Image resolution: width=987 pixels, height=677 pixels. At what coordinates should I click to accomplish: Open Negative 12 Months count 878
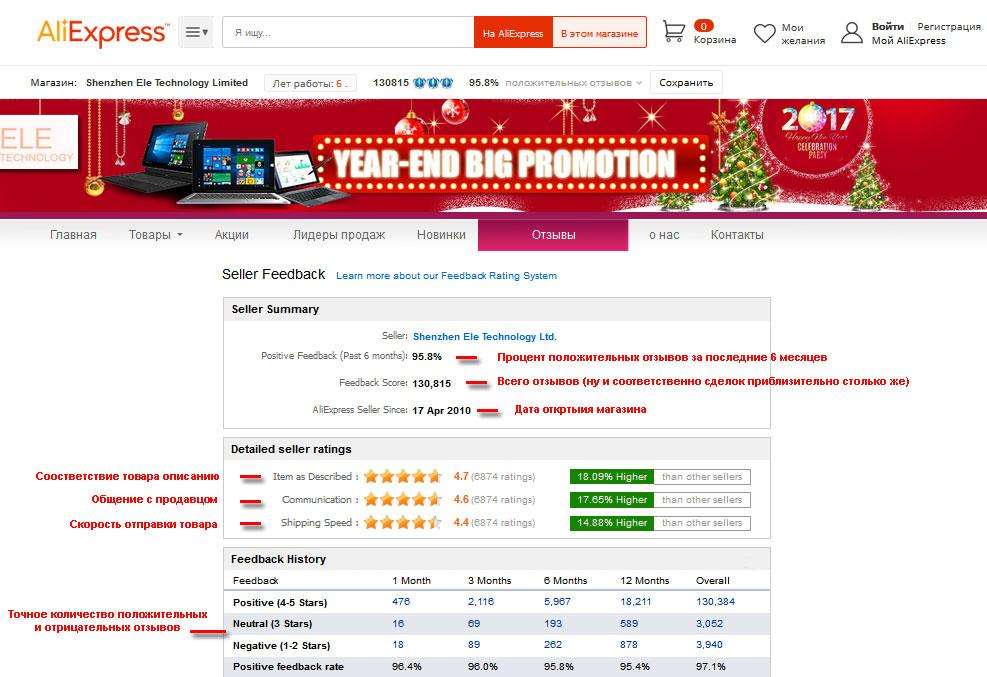[x=629, y=645]
